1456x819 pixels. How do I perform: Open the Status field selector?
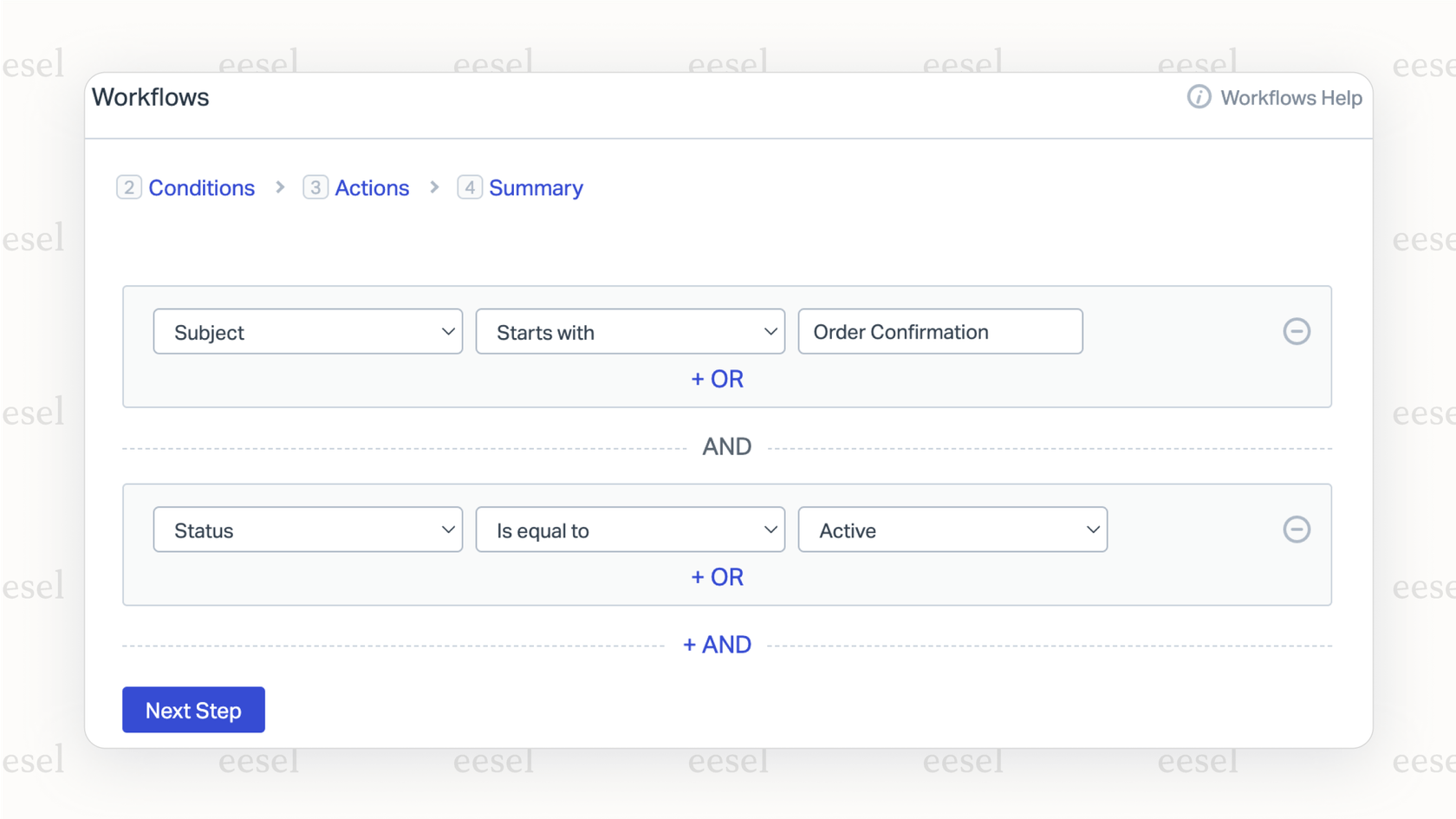tap(308, 530)
